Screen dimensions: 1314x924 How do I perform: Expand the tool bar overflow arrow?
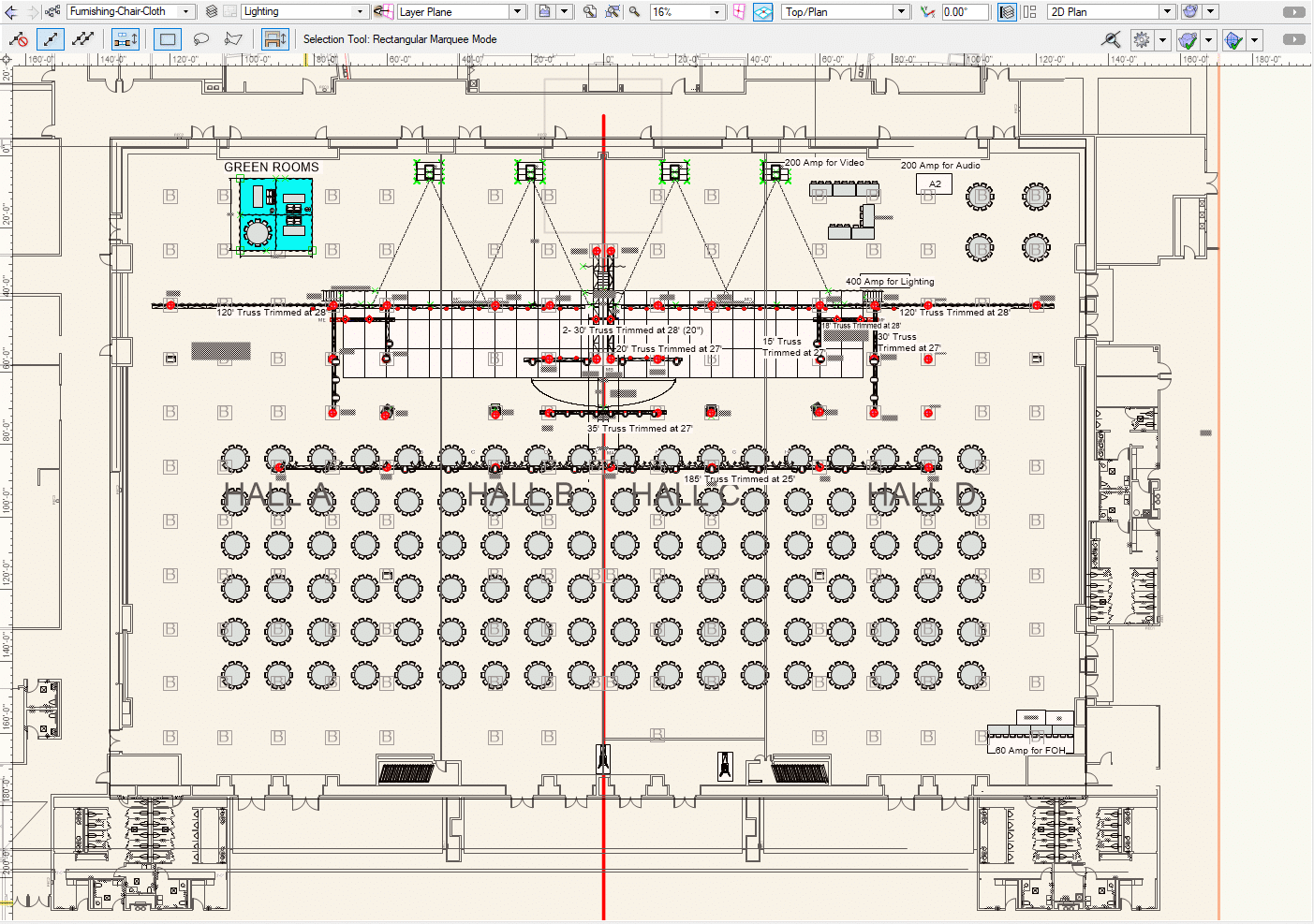click(1293, 39)
